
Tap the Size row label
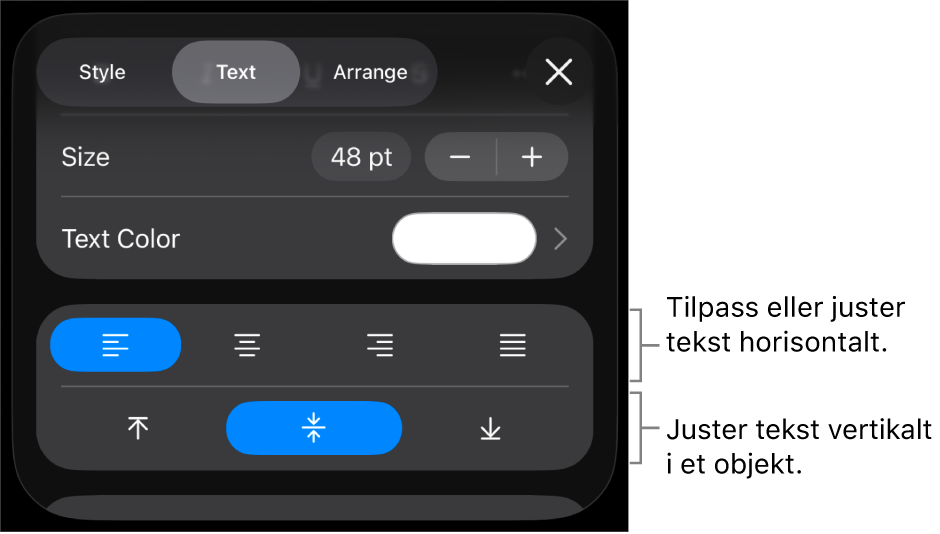pyautogui.click(x=86, y=157)
